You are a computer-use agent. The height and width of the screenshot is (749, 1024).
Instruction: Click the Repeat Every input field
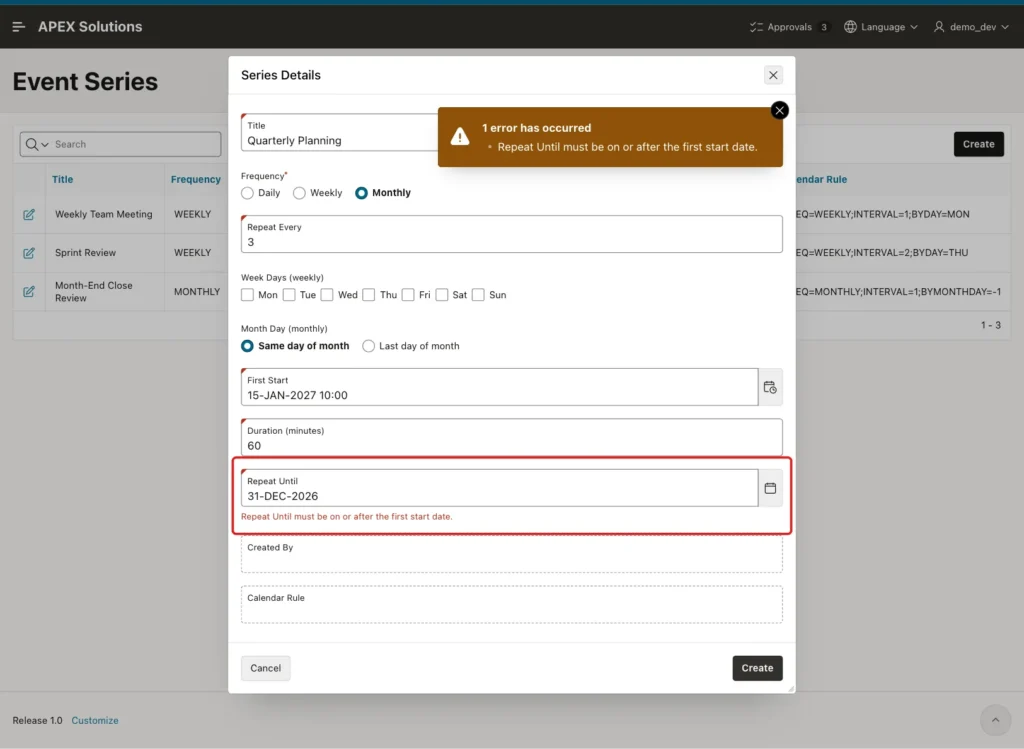pos(512,234)
